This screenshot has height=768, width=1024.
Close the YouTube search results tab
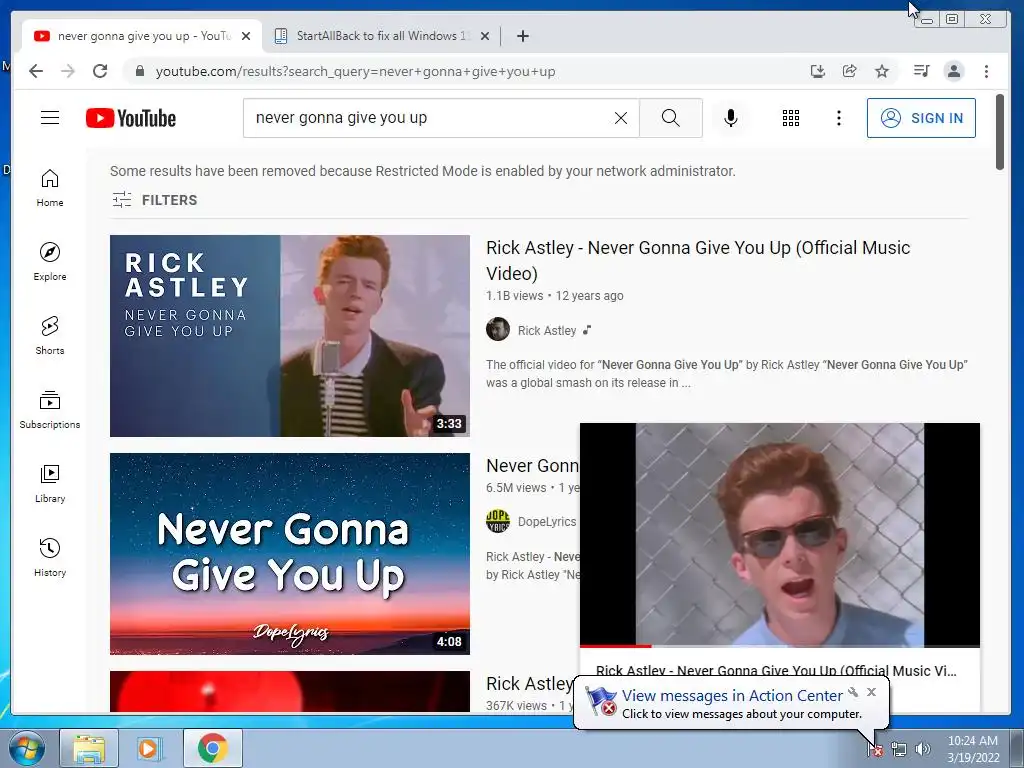(246, 36)
